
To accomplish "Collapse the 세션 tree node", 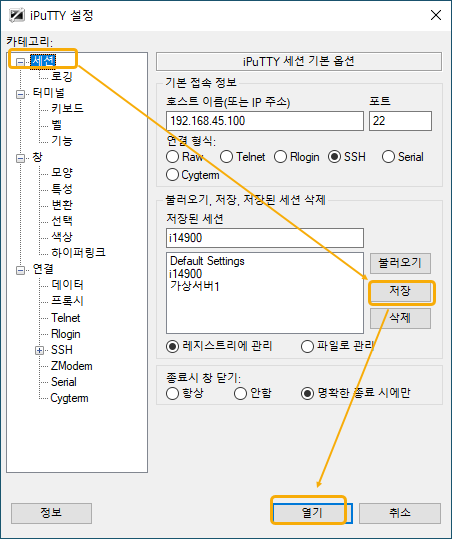I will pyautogui.click(x=21, y=62).
